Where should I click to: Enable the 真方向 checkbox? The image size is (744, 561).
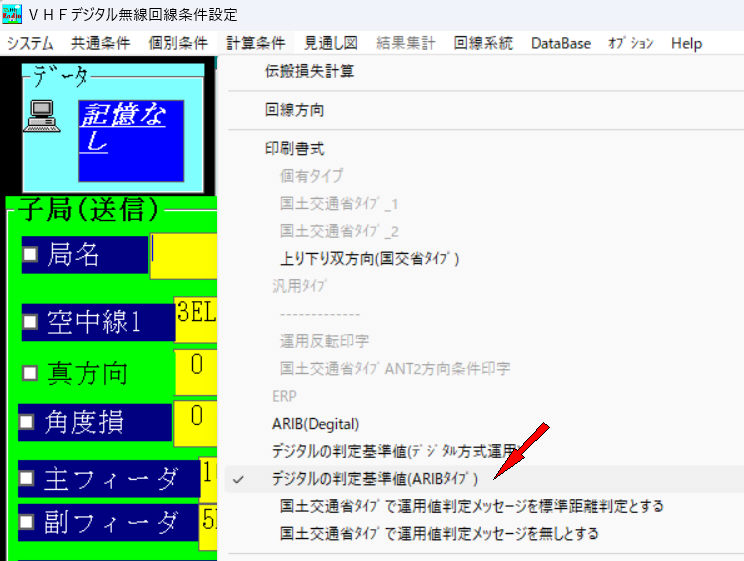(x=30, y=373)
